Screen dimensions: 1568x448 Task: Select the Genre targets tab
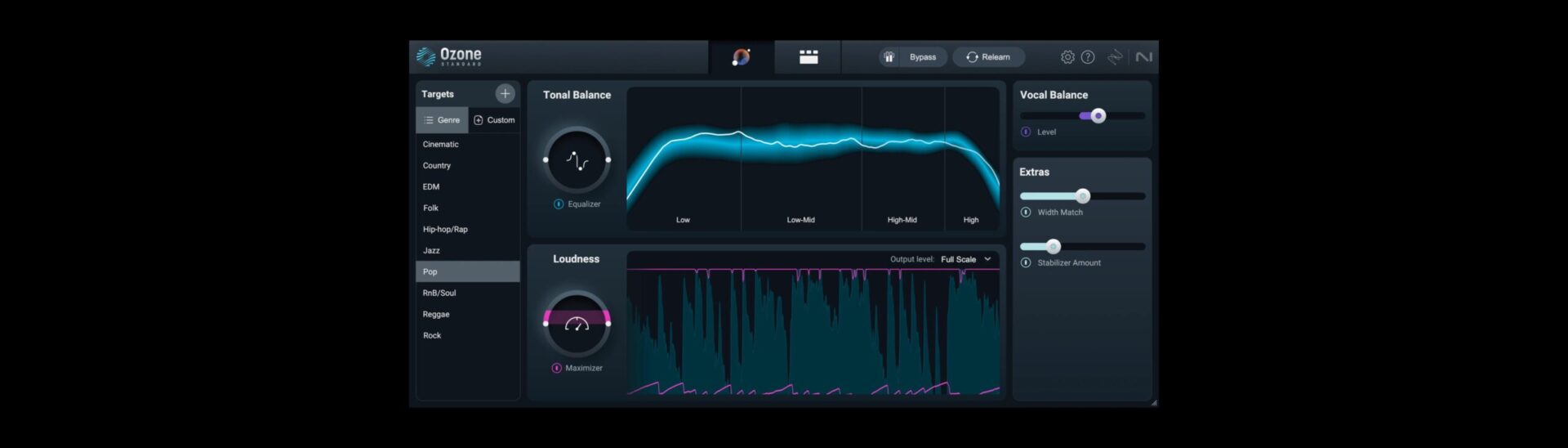pos(442,120)
